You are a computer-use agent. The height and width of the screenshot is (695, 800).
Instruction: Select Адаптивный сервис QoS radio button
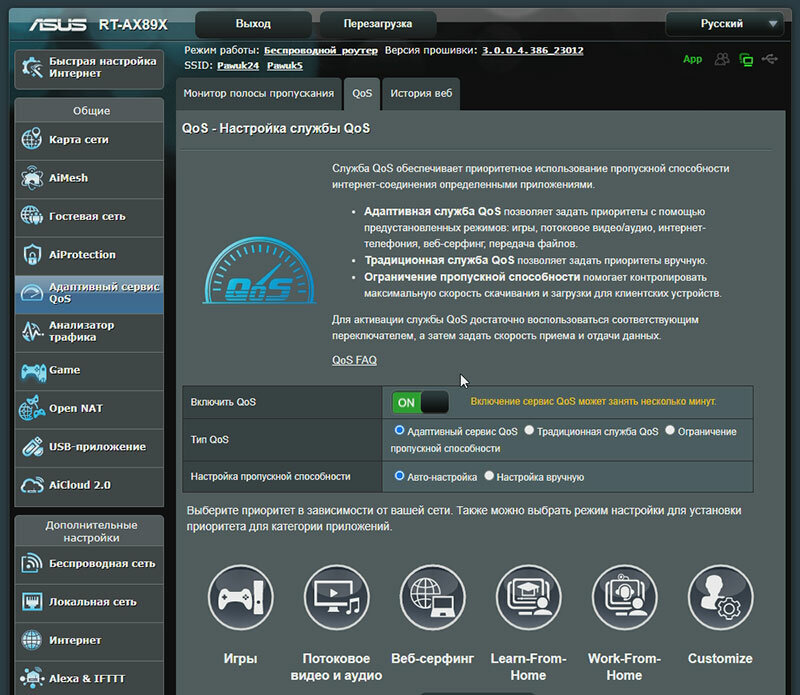pyautogui.click(x=399, y=430)
